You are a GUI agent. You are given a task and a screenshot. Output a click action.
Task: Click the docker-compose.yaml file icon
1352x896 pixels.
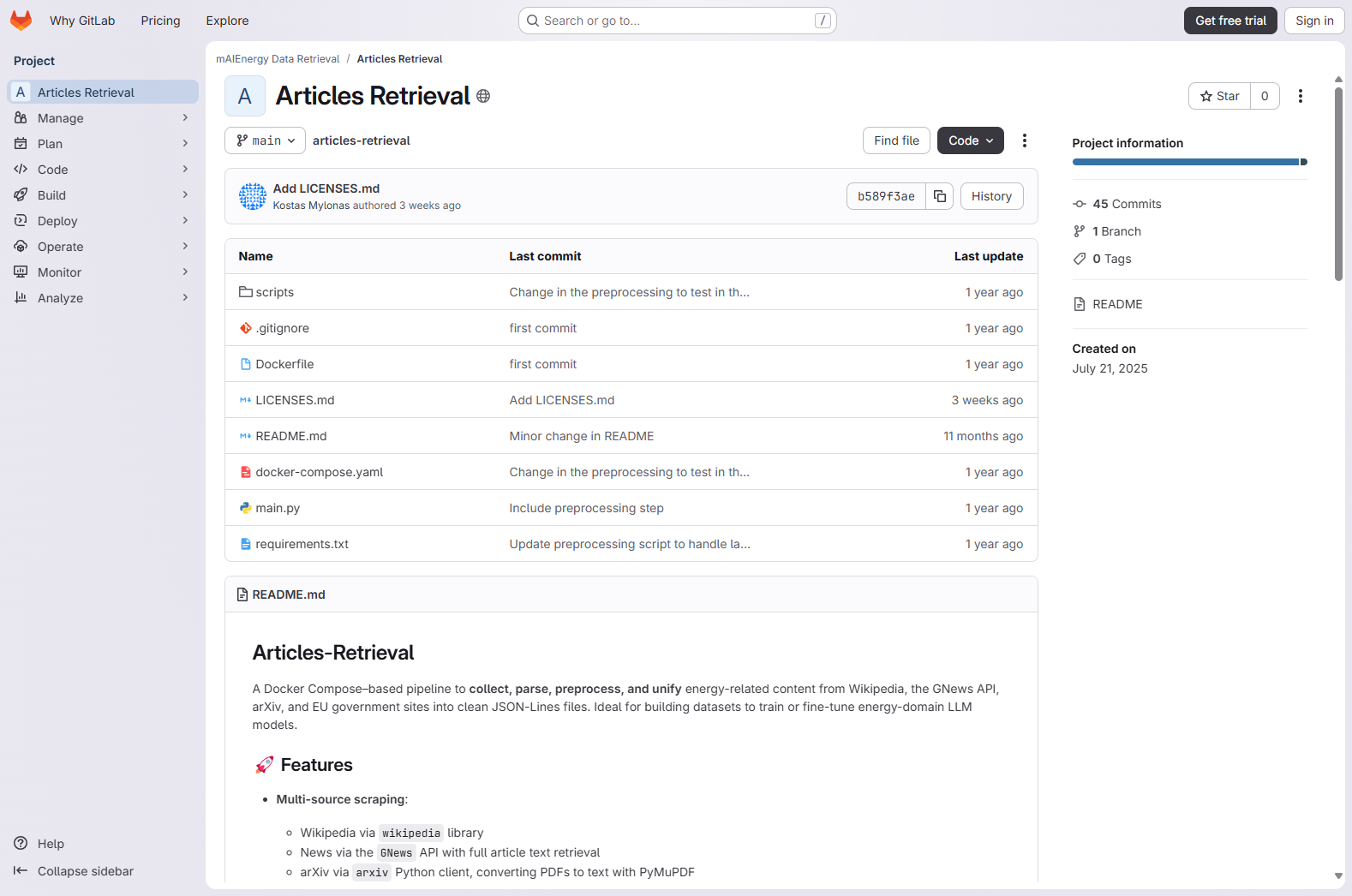246,472
